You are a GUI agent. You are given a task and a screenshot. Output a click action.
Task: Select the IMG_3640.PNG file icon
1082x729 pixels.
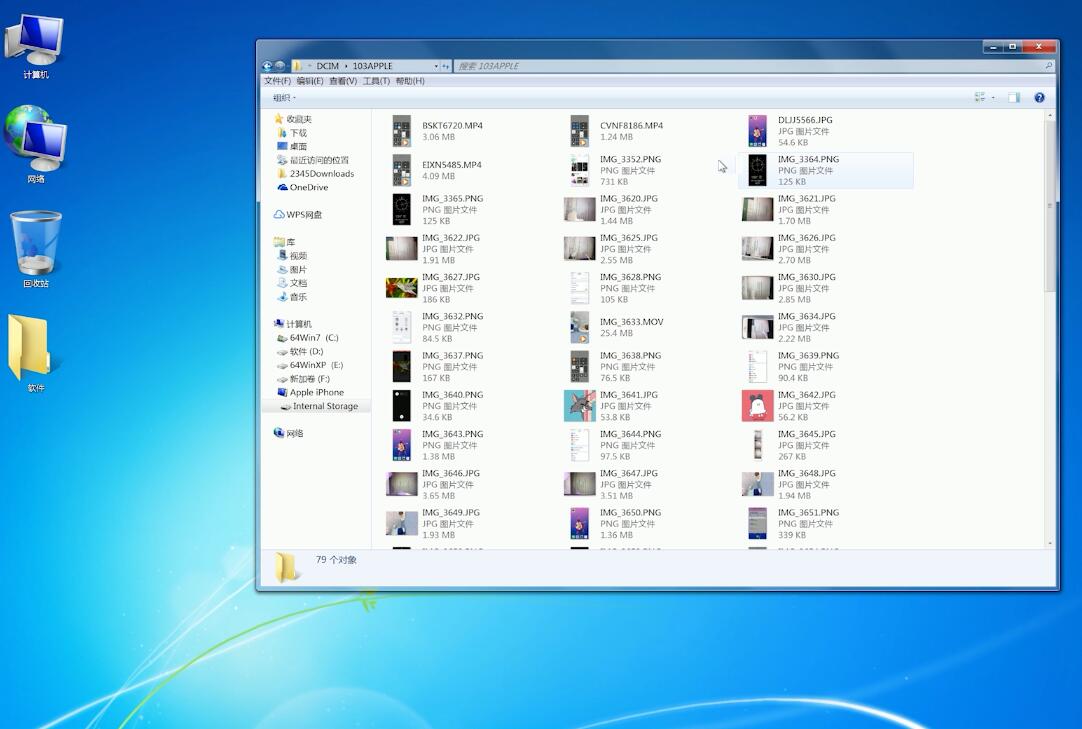click(x=402, y=406)
